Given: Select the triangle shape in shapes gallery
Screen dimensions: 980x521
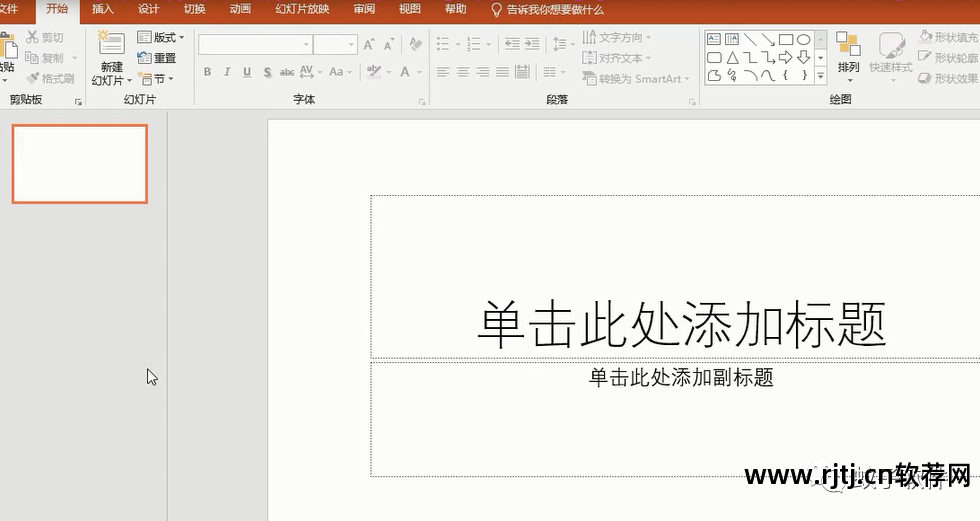Looking at the screenshot, I should point(732,58).
